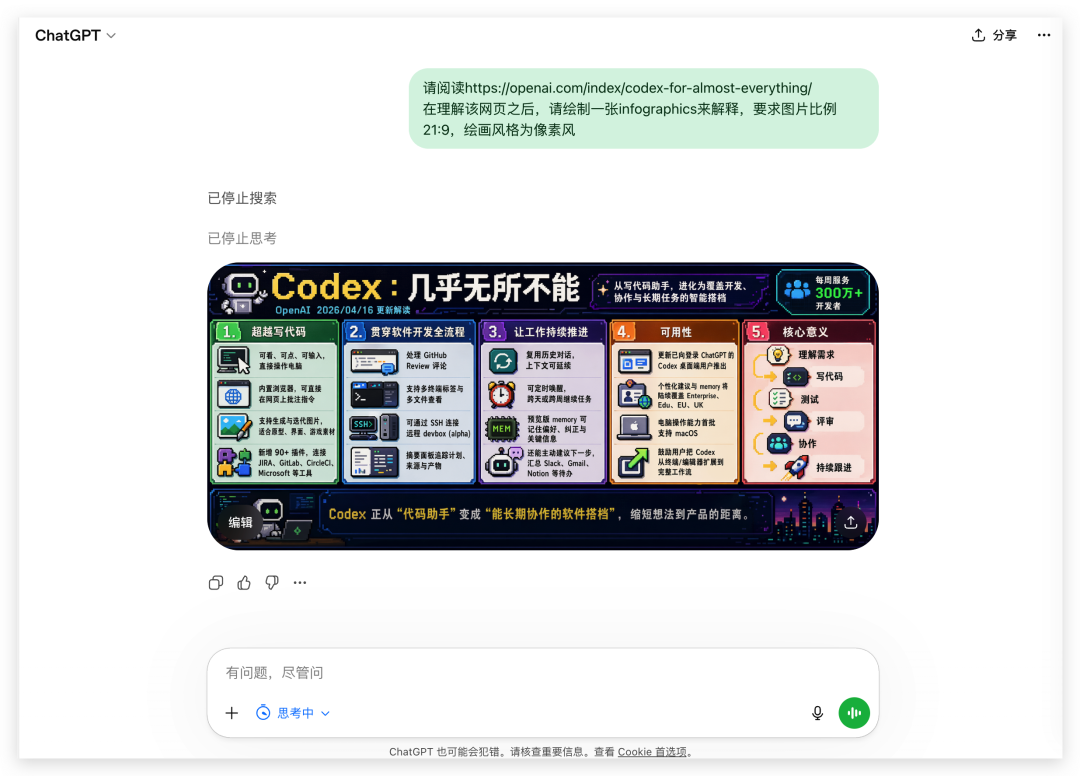
Task: Click the share icon on the image corner
Action: click(850, 522)
